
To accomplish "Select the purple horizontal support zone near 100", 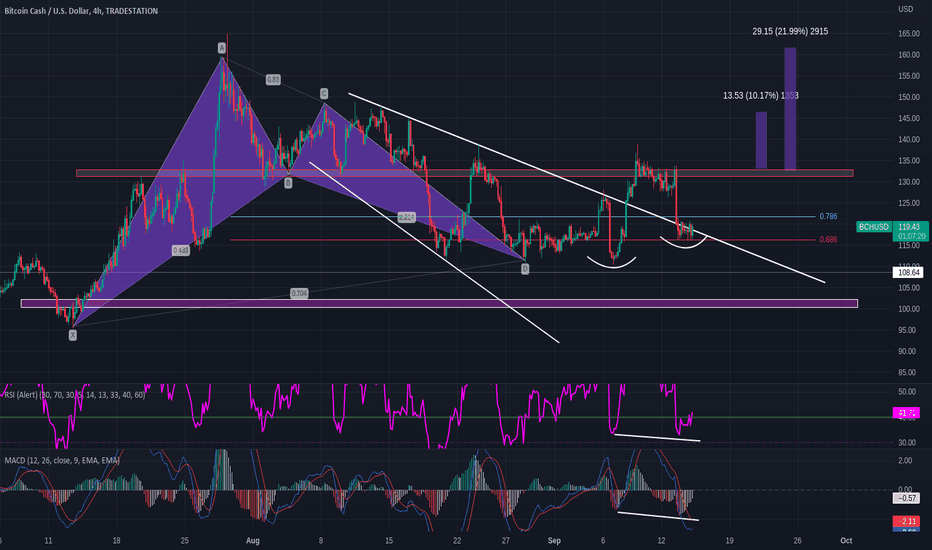I will [439, 303].
